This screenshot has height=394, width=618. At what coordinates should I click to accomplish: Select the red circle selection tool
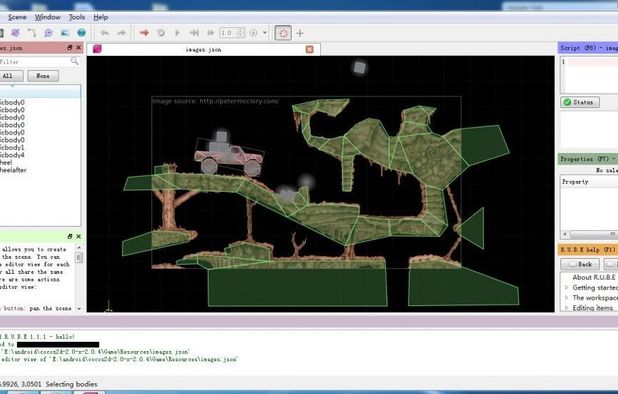tap(283, 33)
